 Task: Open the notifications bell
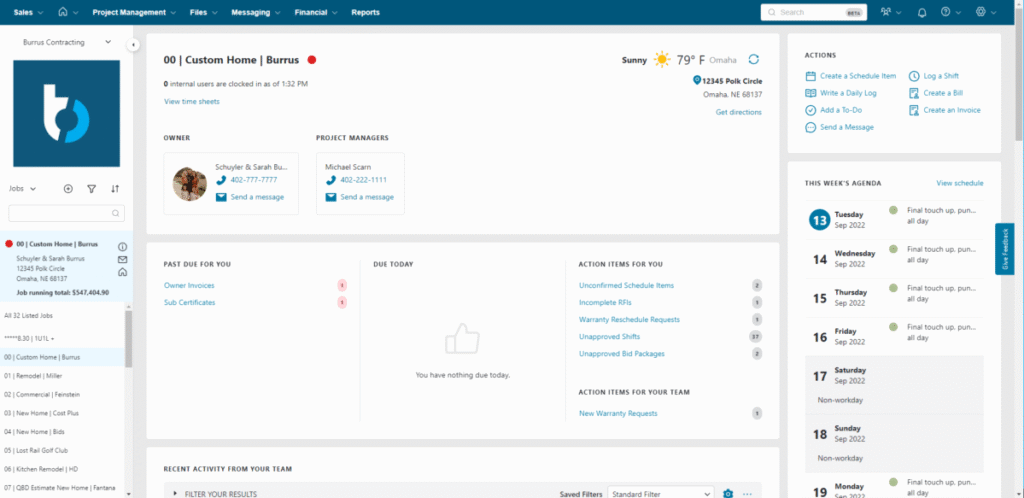[921, 12]
